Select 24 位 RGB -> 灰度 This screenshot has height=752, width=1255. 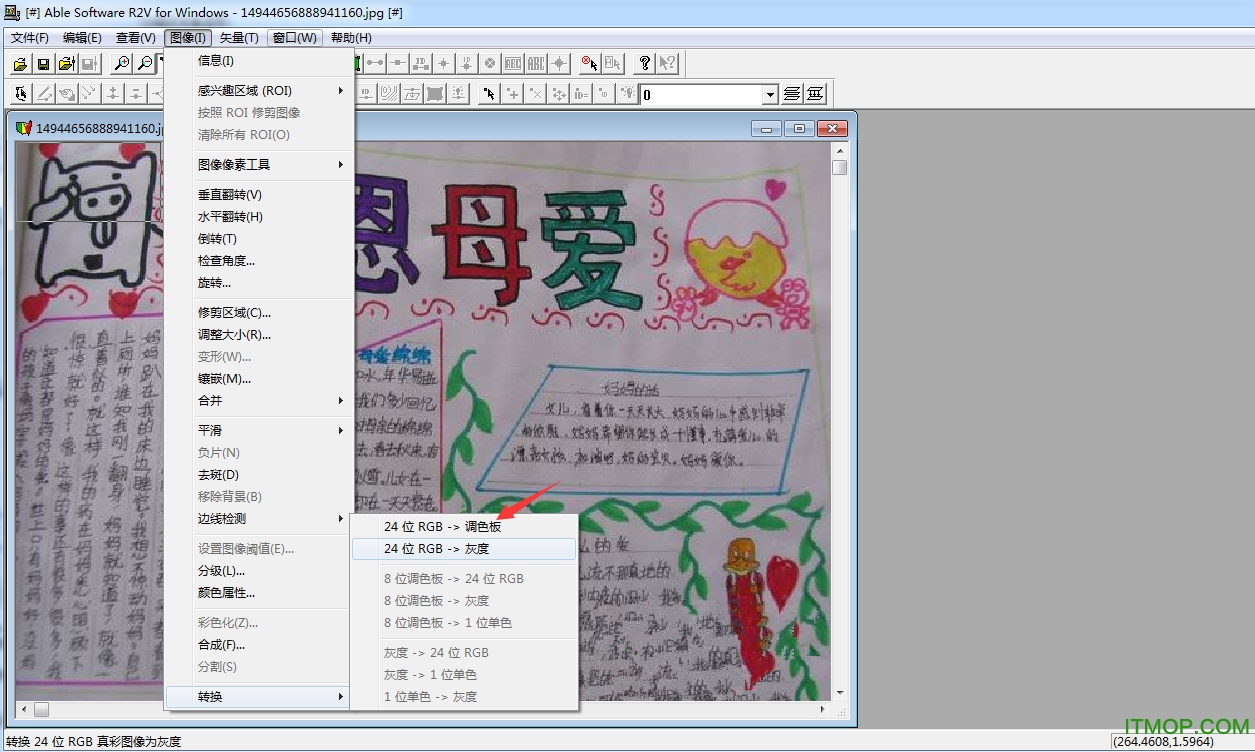click(464, 549)
